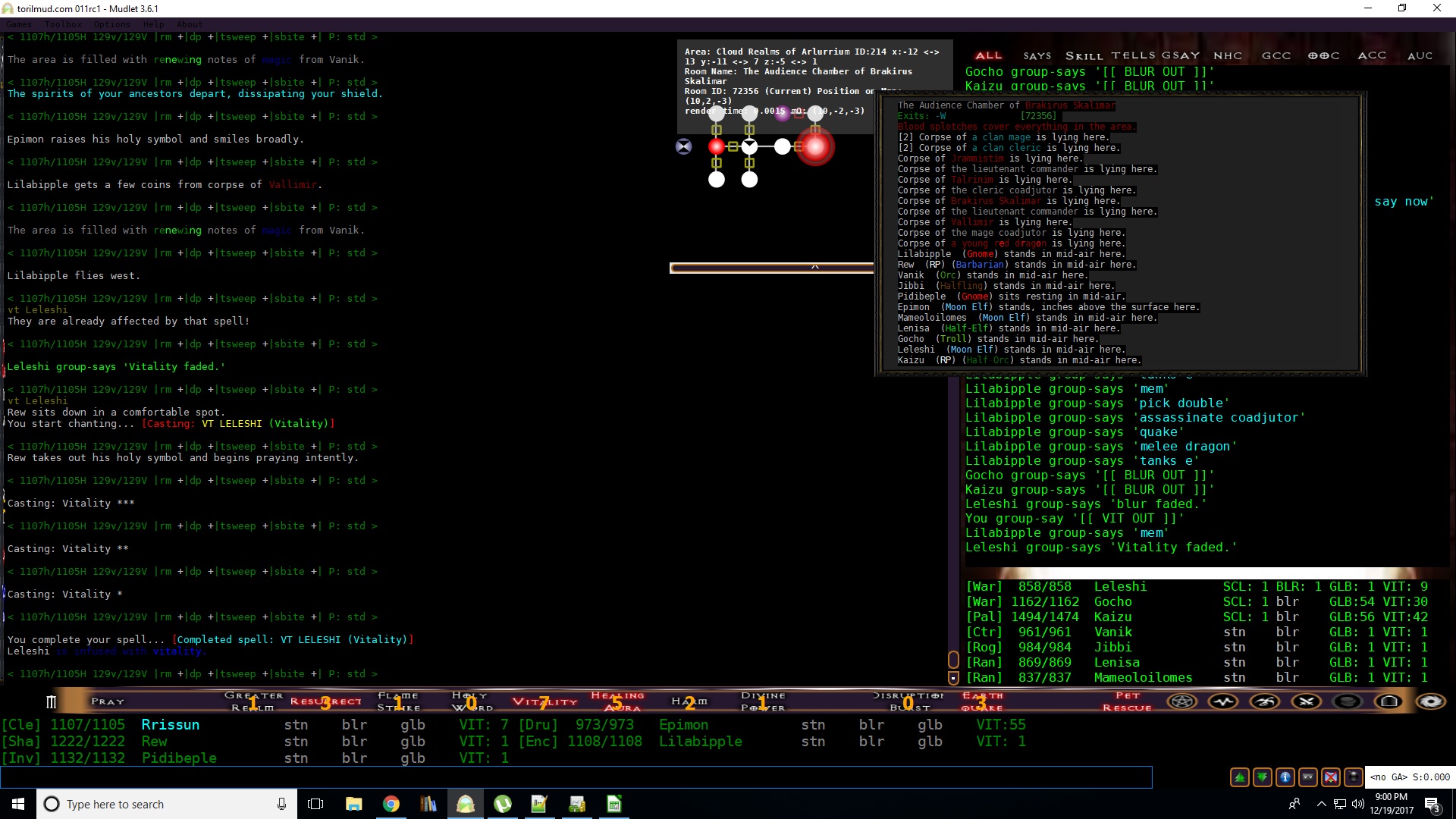
Task: Click the Resurrect spell button
Action: (x=325, y=701)
